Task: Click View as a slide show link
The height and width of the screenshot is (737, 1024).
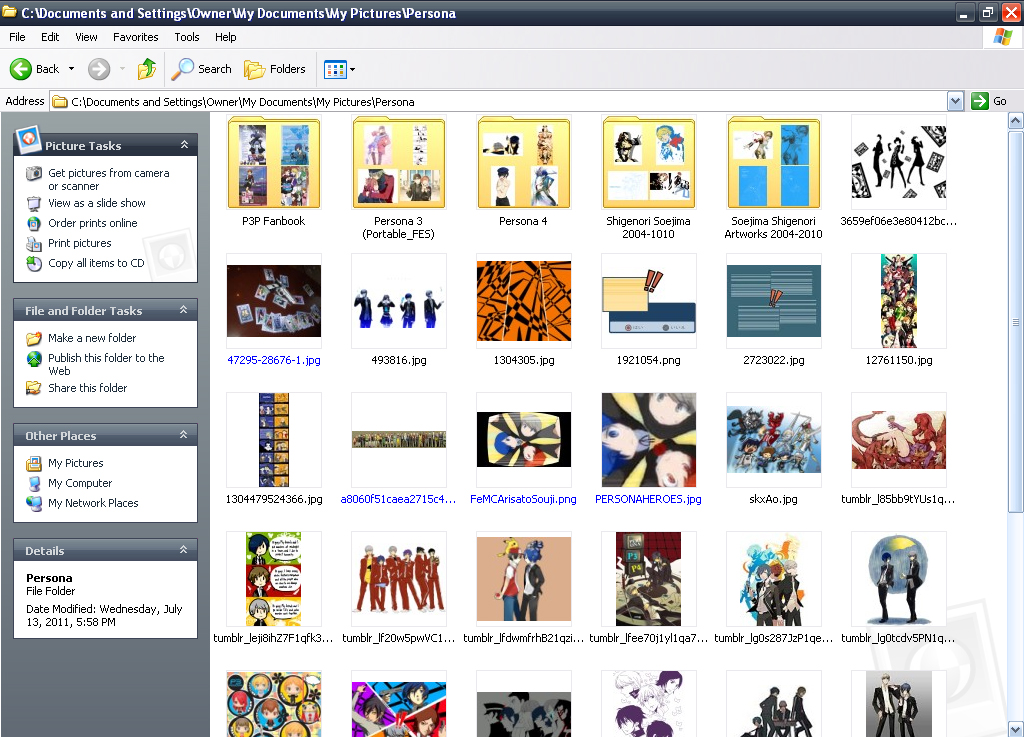Action: point(97,203)
